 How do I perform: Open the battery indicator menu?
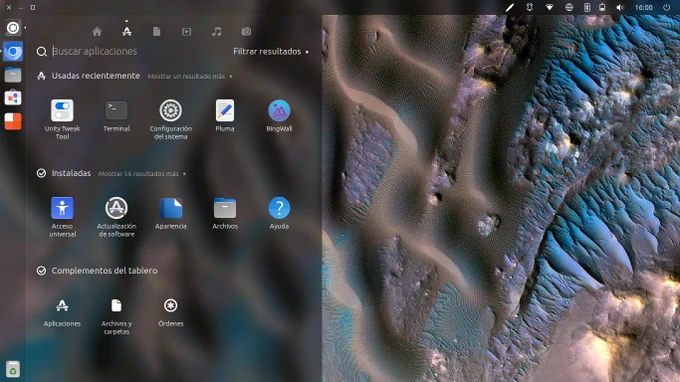click(602, 7)
